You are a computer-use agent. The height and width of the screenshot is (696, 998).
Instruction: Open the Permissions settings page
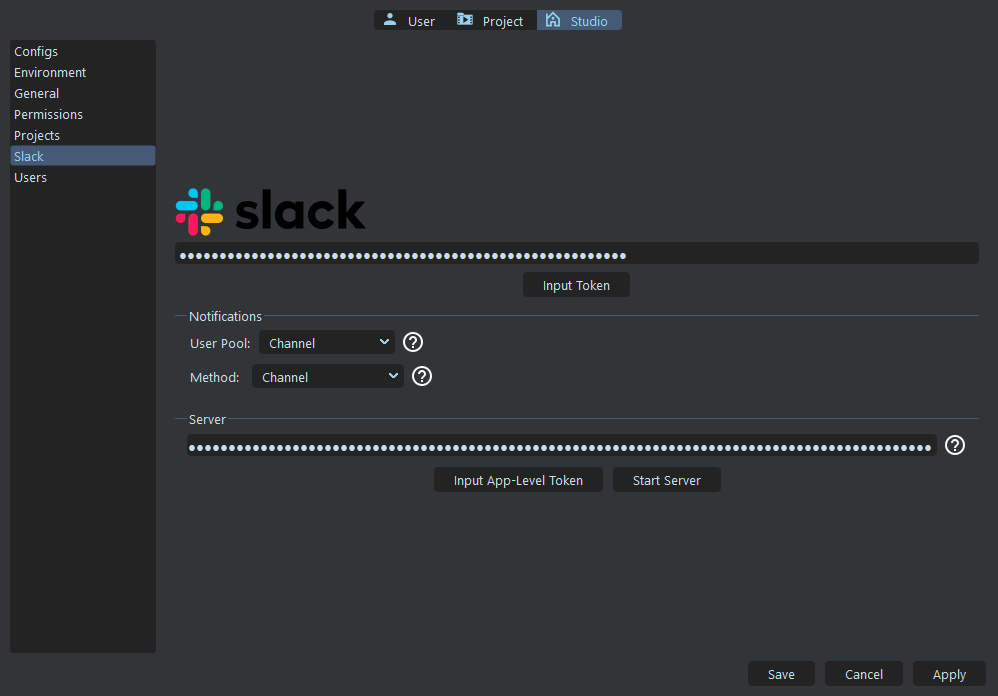click(83, 115)
